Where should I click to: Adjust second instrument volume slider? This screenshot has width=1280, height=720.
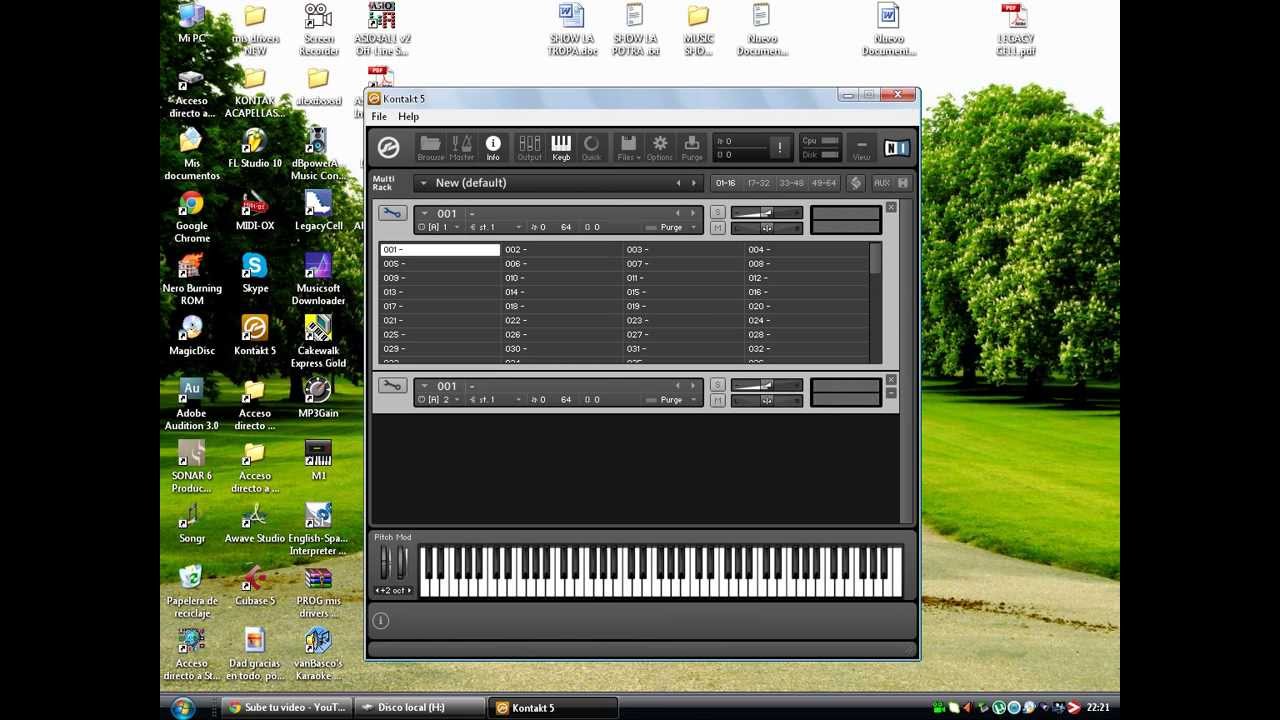(767, 385)
